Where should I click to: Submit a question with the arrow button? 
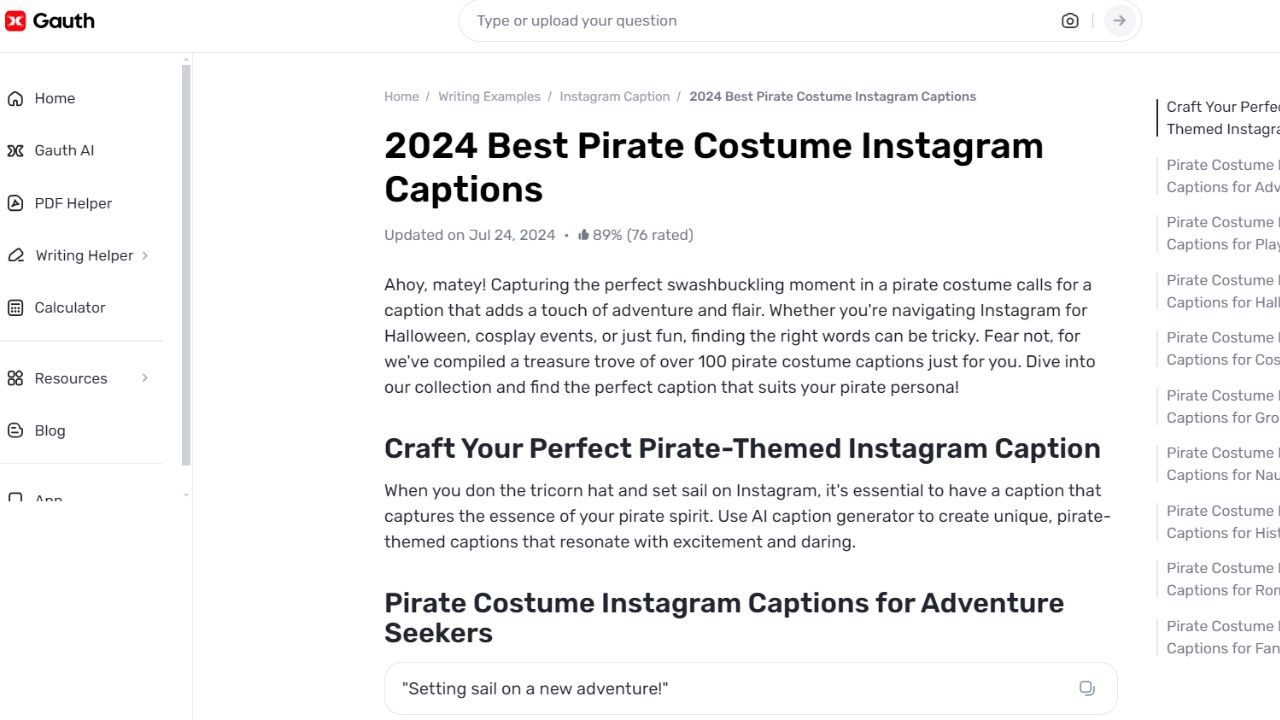pos(1119,20)
